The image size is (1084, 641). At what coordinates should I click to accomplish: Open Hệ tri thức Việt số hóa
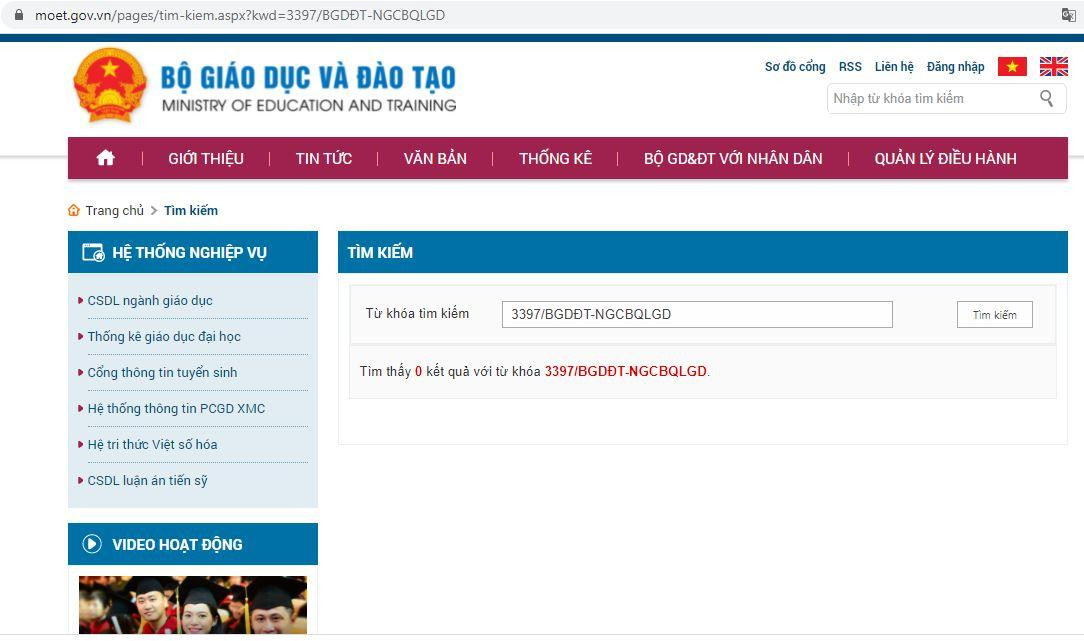coord(152,445)
